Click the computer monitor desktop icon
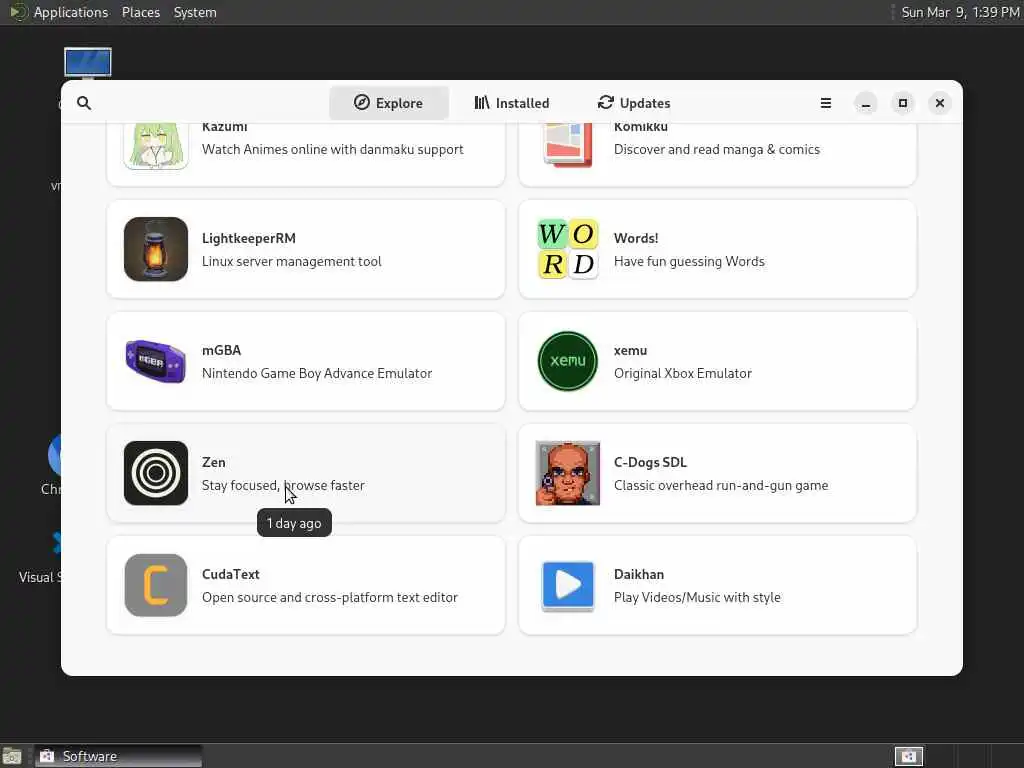 (88, 63)
